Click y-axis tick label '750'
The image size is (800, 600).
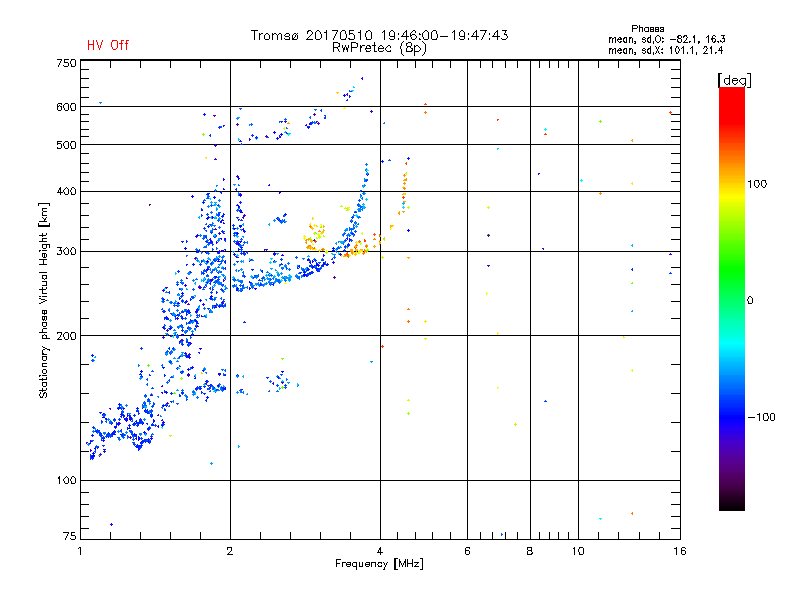(x=66, y=63)
